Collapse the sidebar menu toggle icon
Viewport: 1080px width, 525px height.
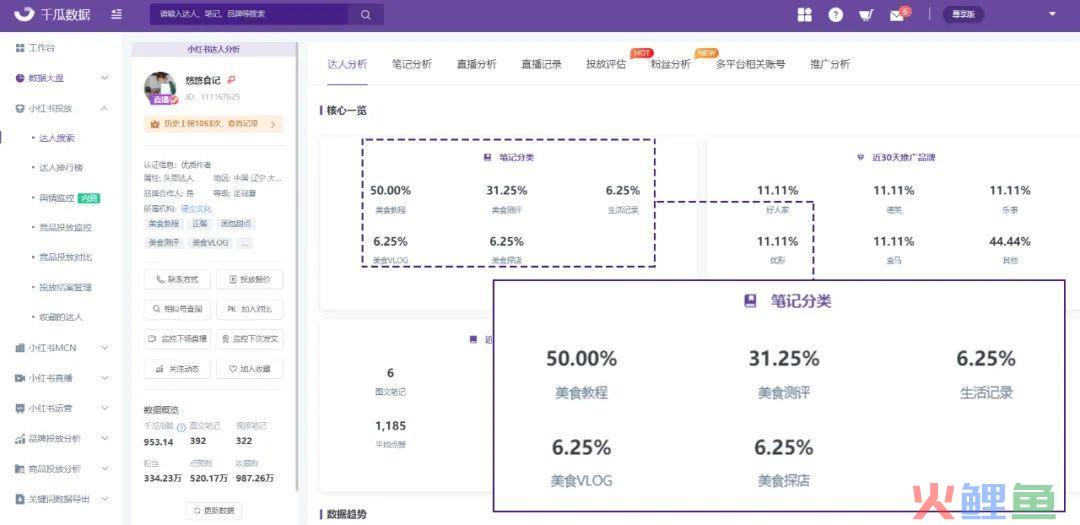pyautogui.click(x=116, y=14)
